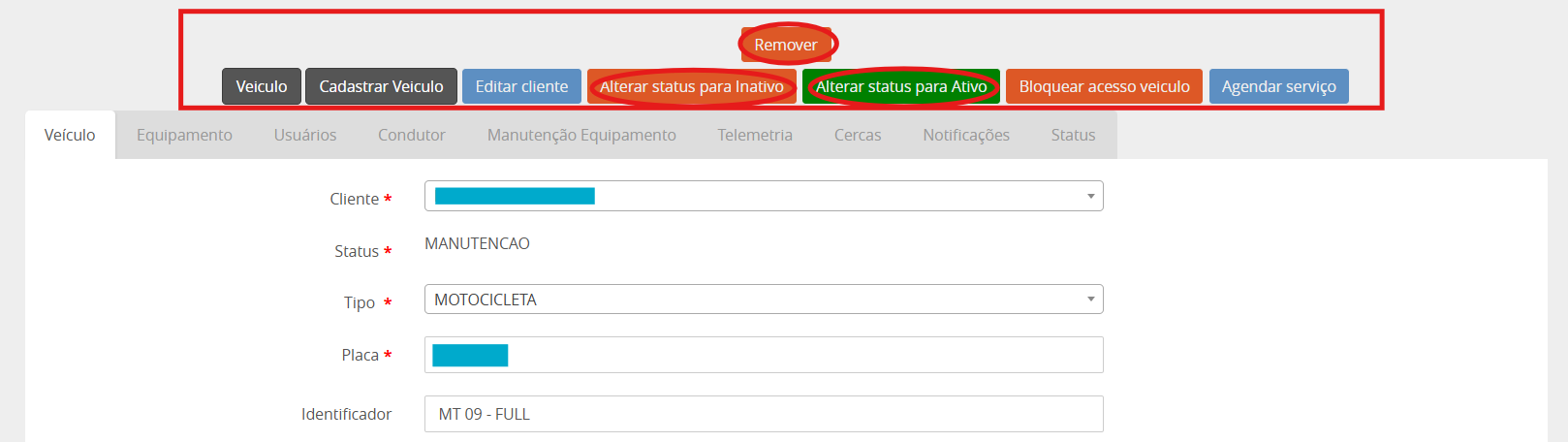
Task: Switch to the Cercas tab
Action: tap(858, 135)
